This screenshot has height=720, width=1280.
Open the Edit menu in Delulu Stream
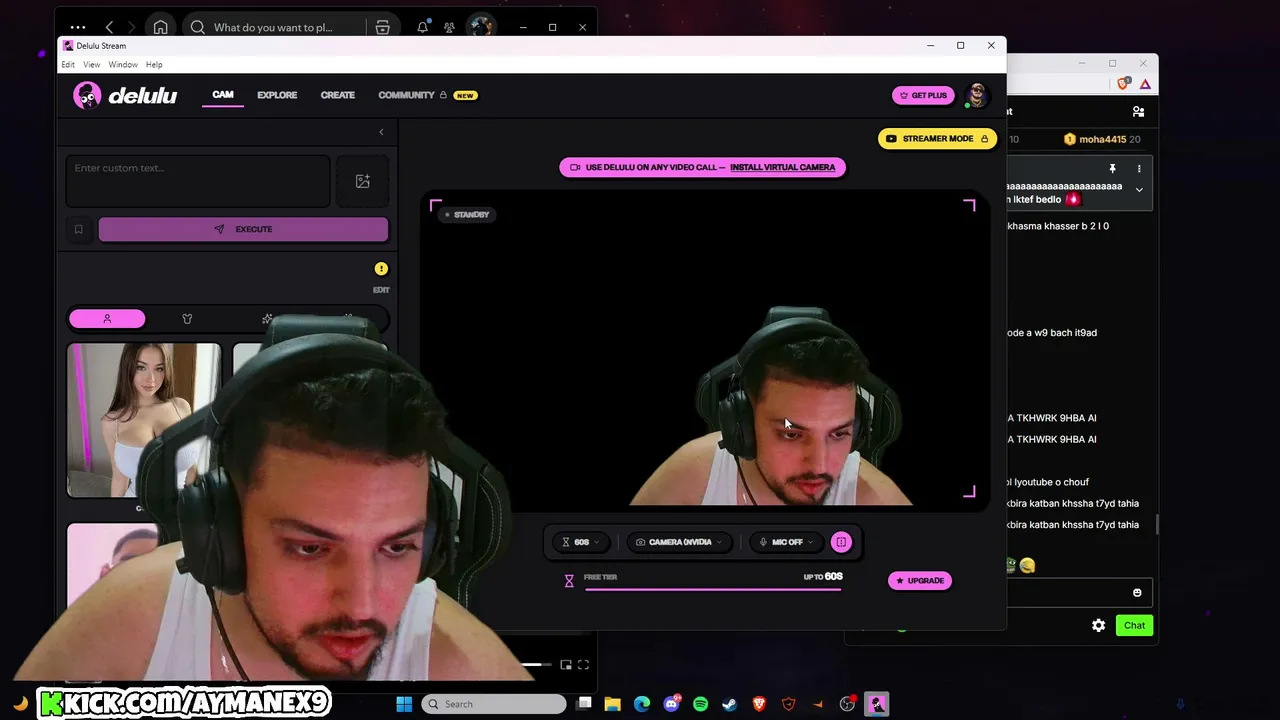point(68,64)
